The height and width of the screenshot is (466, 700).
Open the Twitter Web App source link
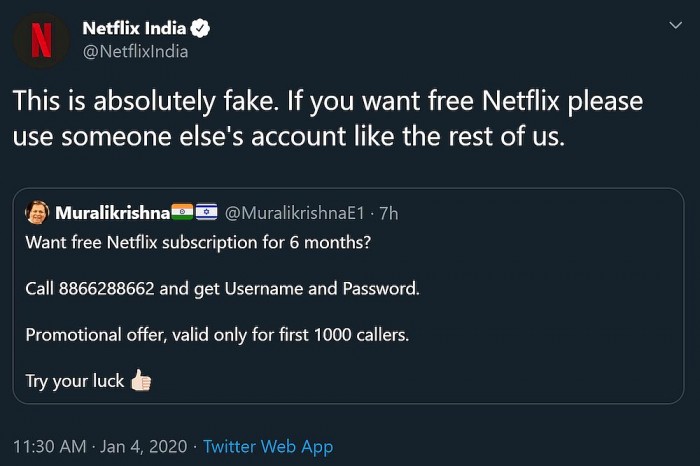(268, 446)
